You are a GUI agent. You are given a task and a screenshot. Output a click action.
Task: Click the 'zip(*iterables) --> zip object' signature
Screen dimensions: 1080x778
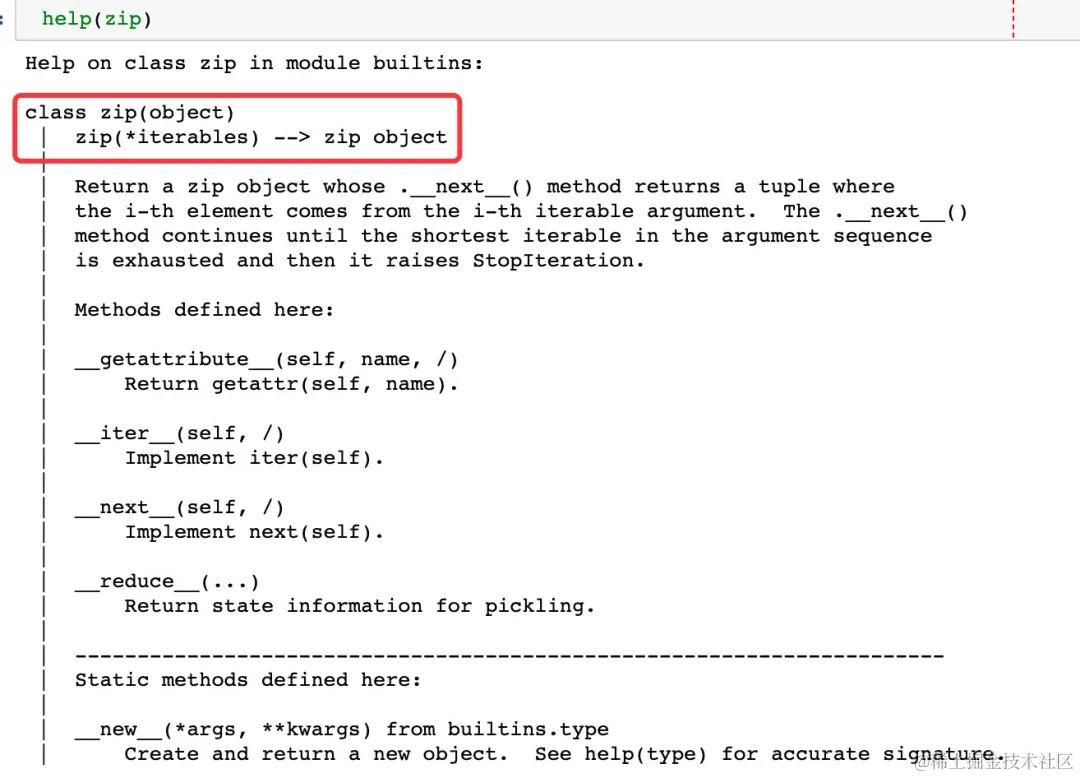pos(261,137)
